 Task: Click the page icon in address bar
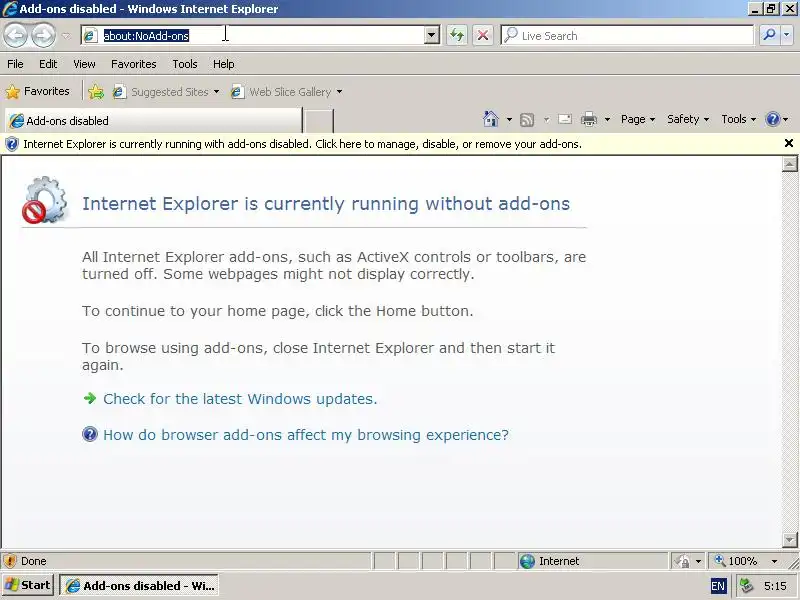90,35
